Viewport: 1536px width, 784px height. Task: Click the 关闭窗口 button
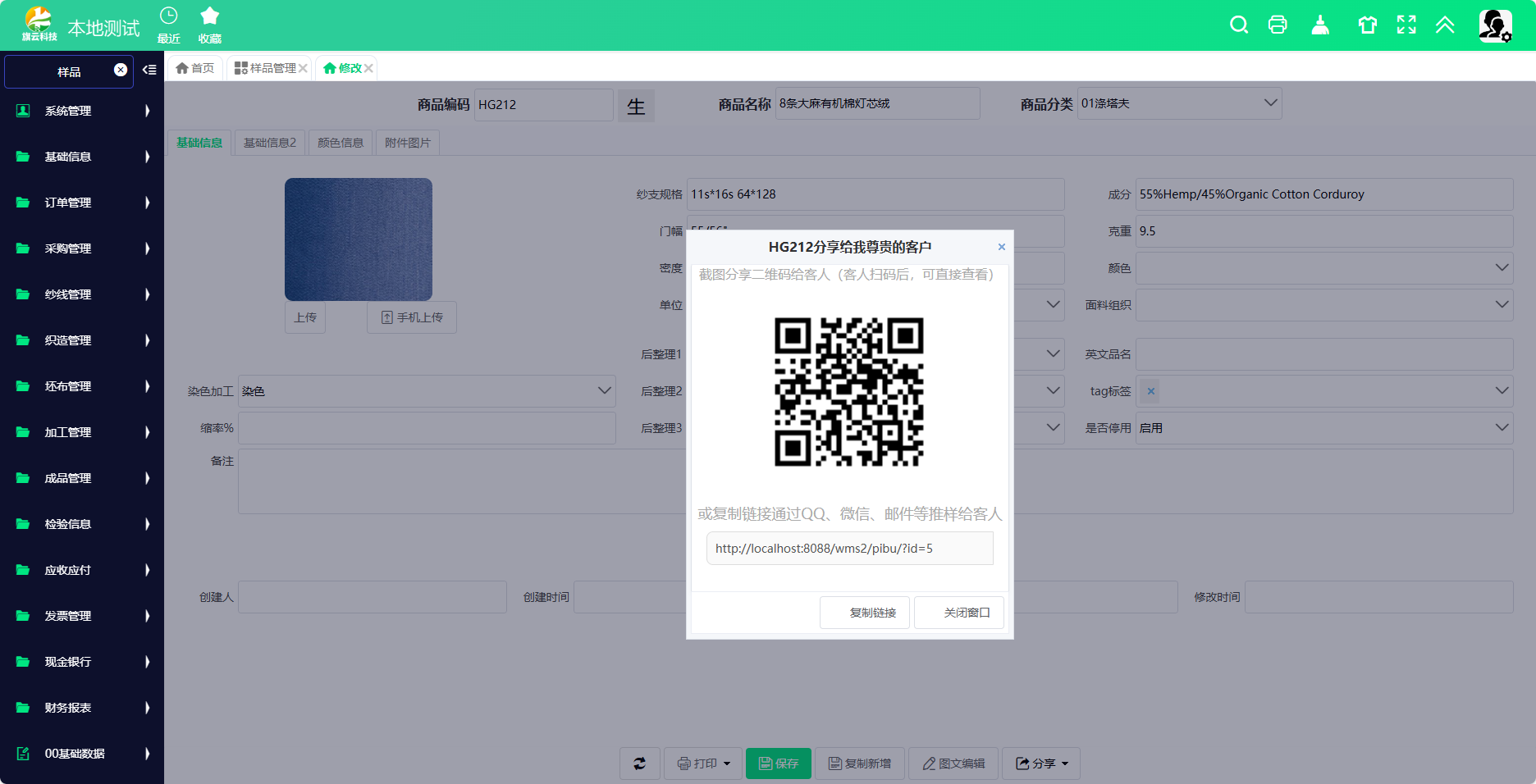pyautogui.click(x=959, y=613)
